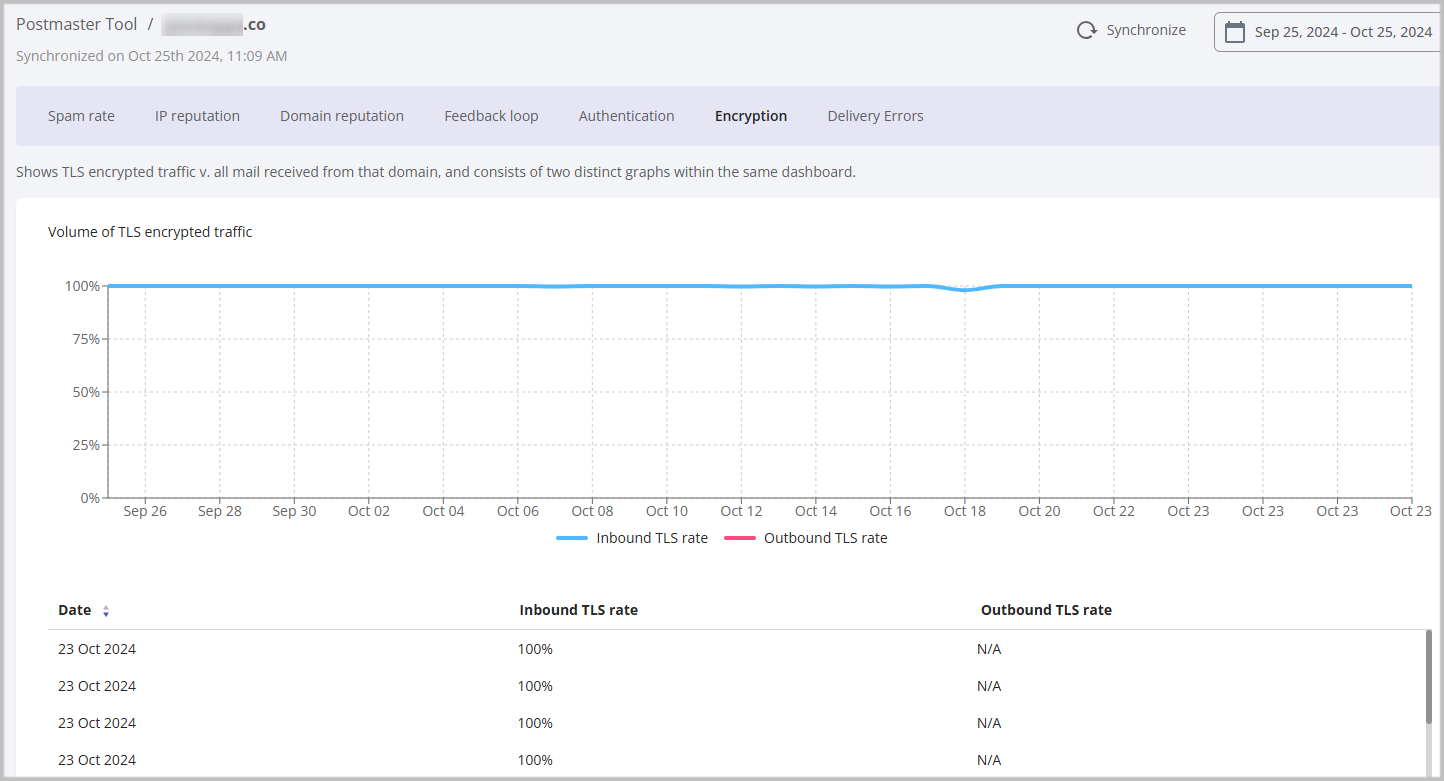Click the Inbound TLS rate column header
This screenshot has height=781, width=1444.
(x=578, y=610)
